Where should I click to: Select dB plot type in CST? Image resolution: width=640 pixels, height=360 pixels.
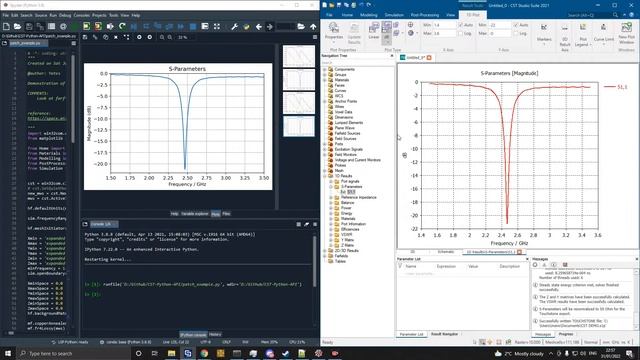pyautogui.click(x=386, y=32)
